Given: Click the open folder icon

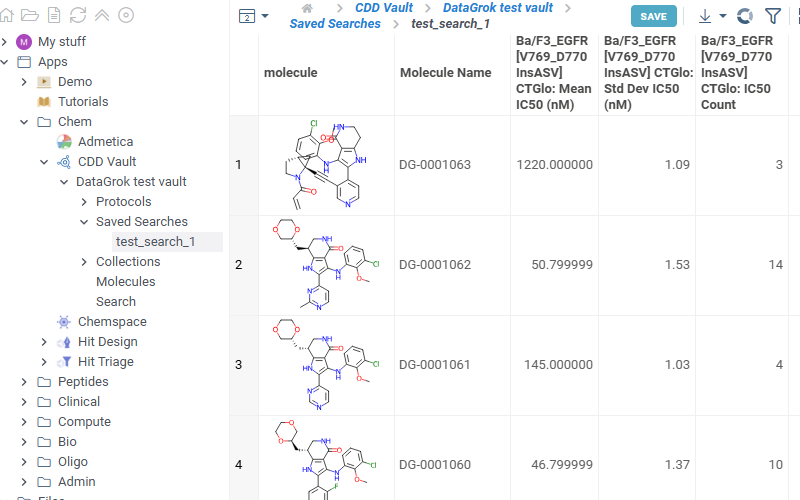Looking at the screenshot, I should coord(30,15).
